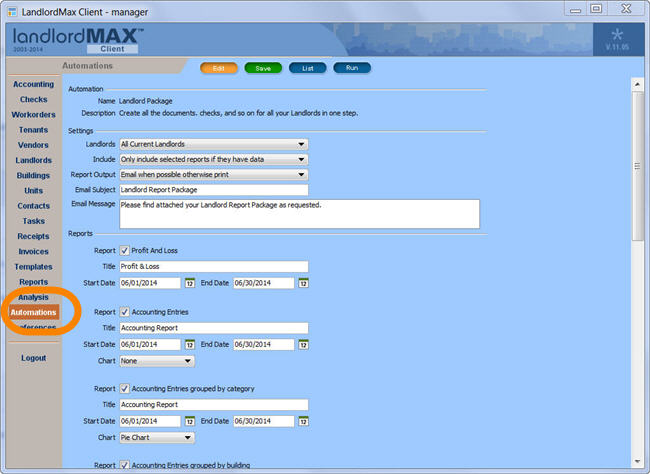Open the Chart dropdown set to None
This screenshot has height=474, width=650.
157,361
